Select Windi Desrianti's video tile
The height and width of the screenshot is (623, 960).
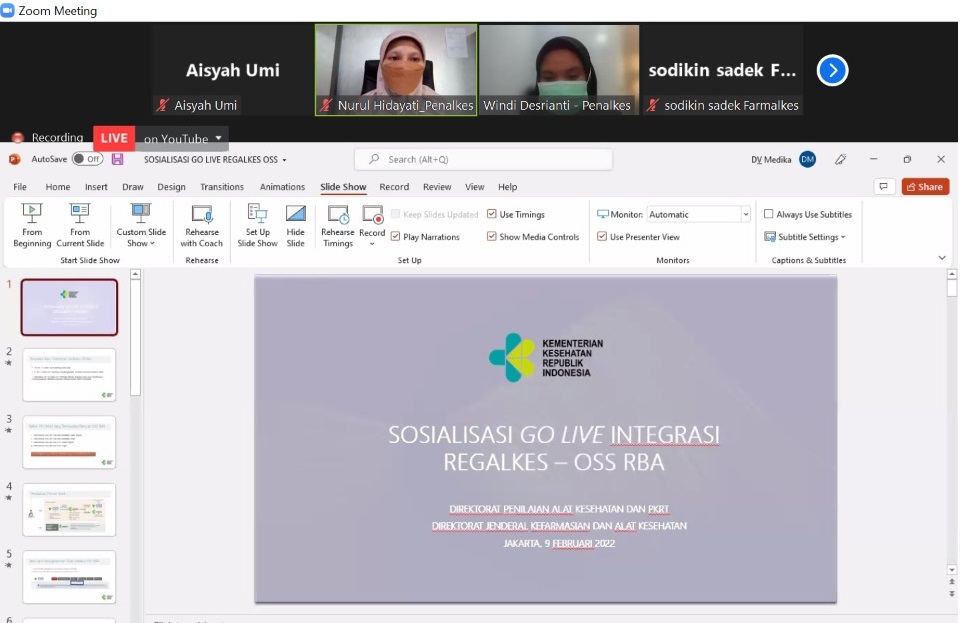[558, 70]
